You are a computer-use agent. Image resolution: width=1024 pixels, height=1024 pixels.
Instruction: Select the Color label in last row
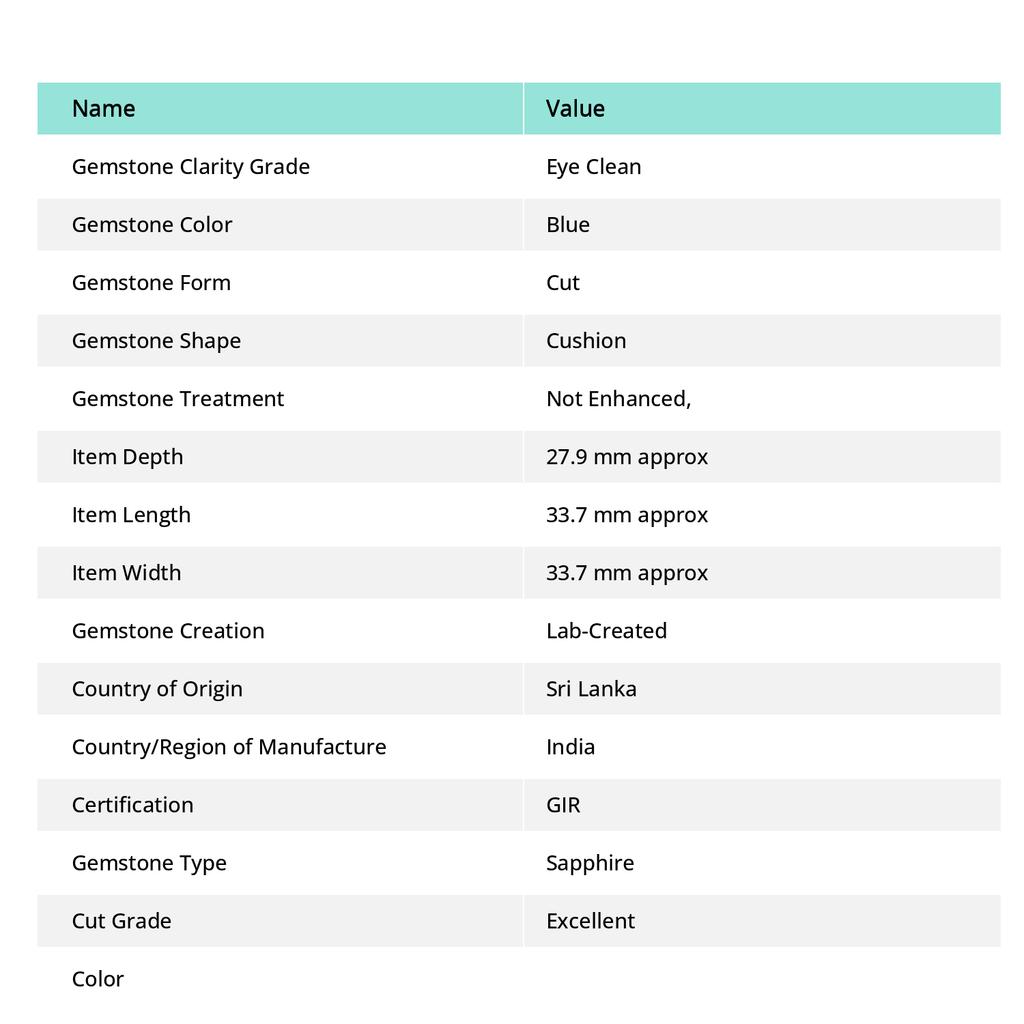(x=98, y=979)
